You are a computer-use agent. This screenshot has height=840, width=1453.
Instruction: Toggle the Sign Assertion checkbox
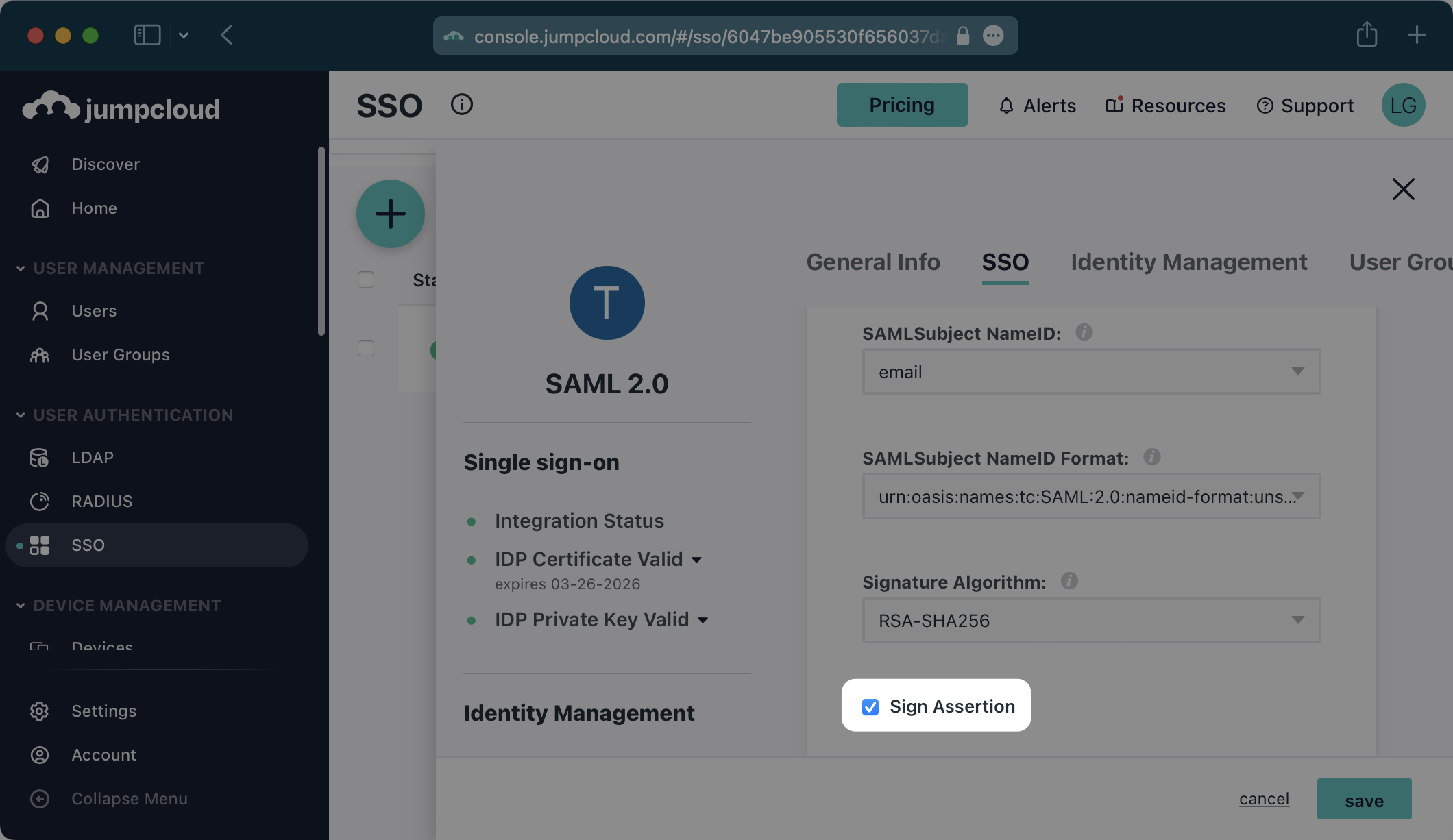point(870,707)
